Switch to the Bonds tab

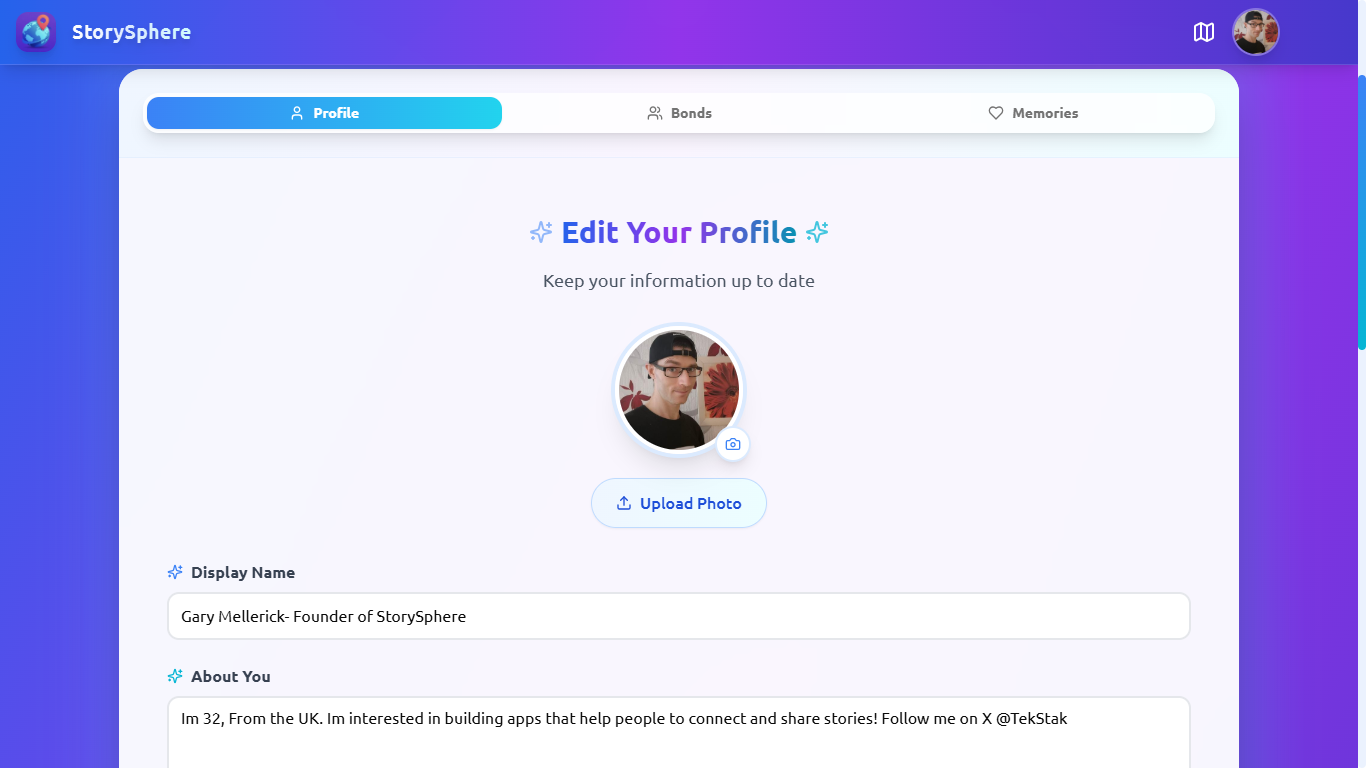pyautogui.click(x=680, y=113)
